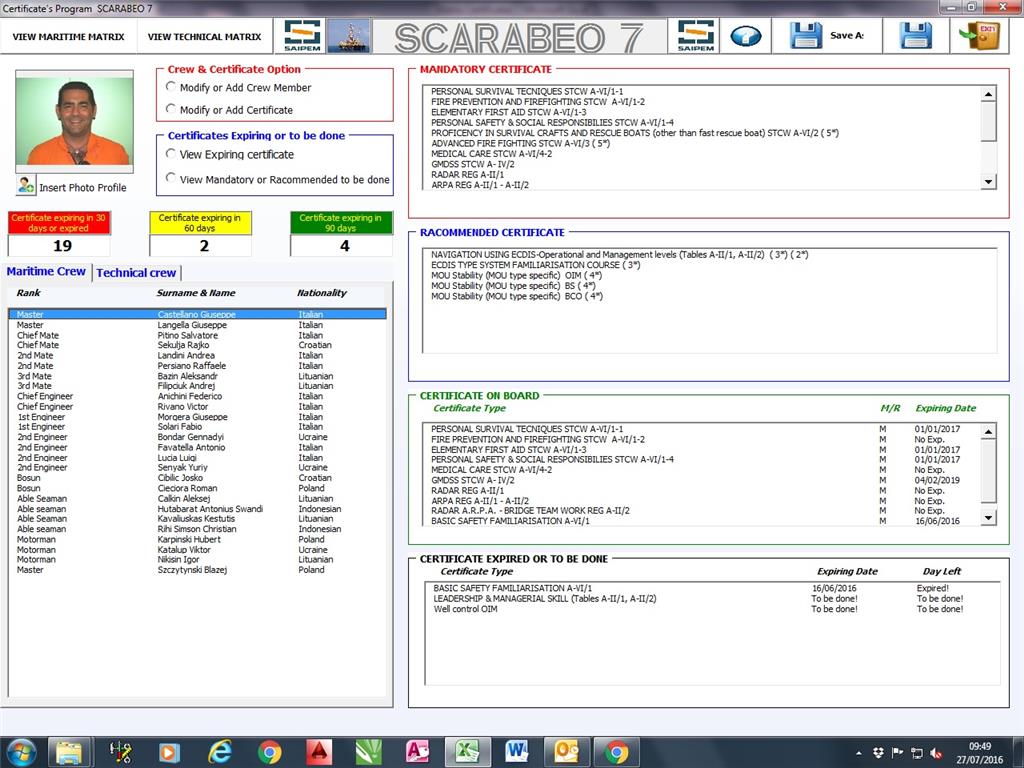The height and width of the screenshot is (768, 1024).
Task: Open Windows Start button
Action: 21,752
